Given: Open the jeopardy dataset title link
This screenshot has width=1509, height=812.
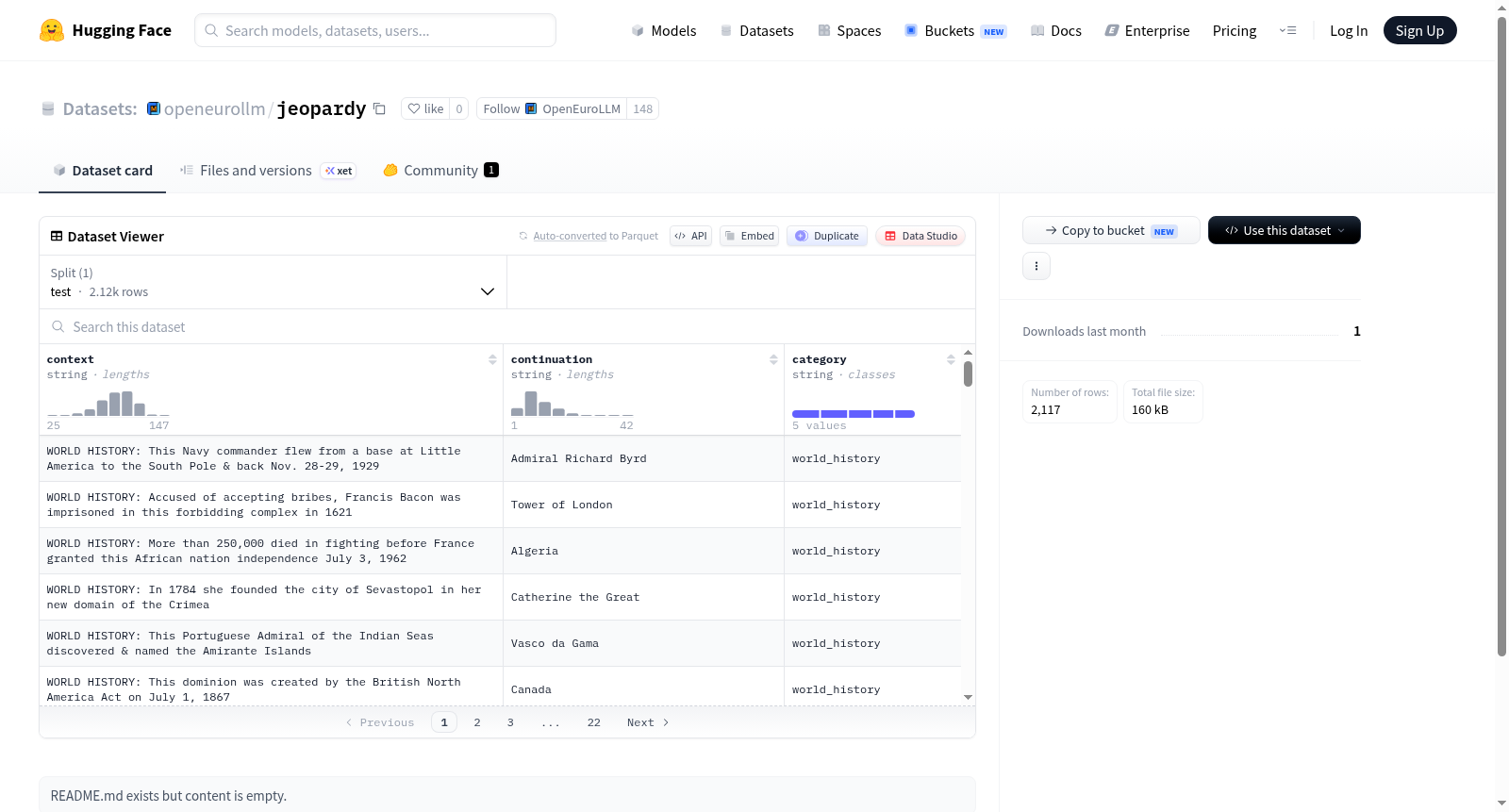Looking at the screenshot, I should [322, 108].
